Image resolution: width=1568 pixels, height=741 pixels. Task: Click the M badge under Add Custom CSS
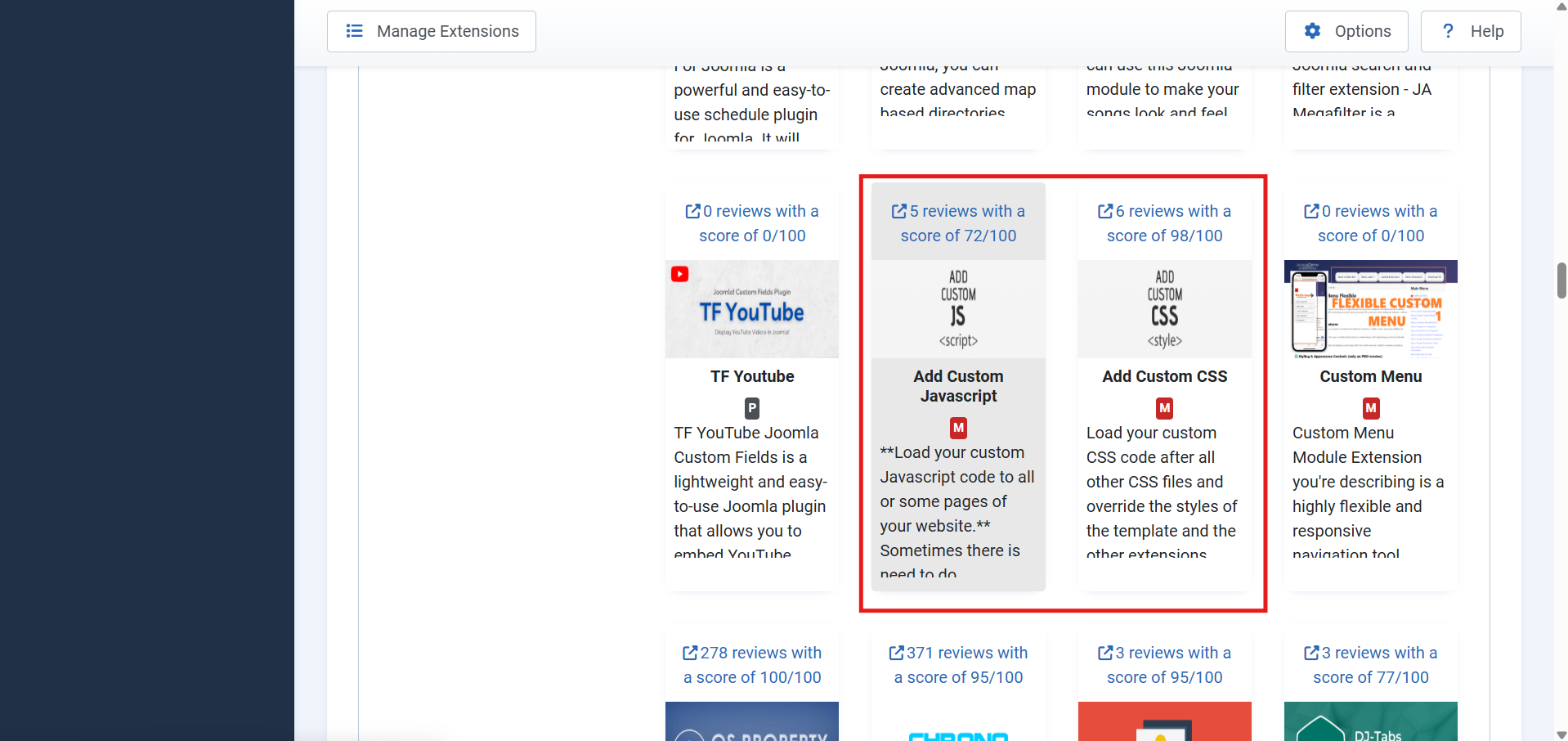[x=1164, y=407]
